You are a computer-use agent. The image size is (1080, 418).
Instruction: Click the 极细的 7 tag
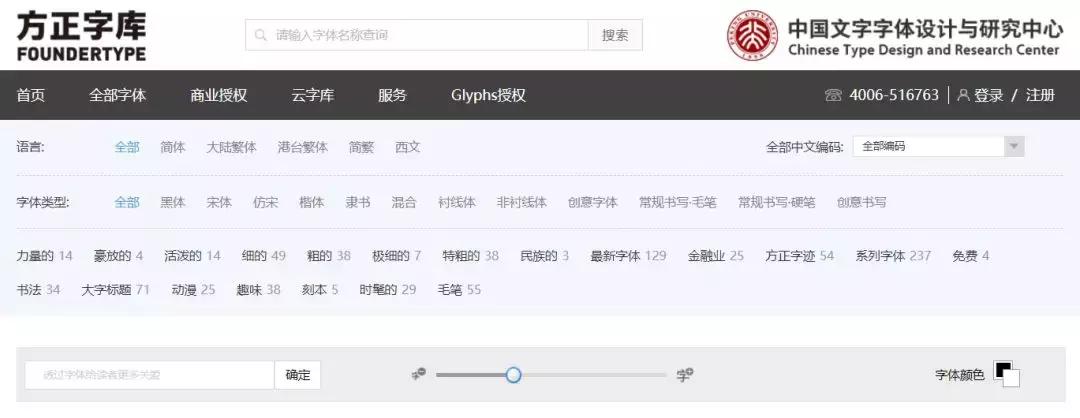click(x=397, y=256)
